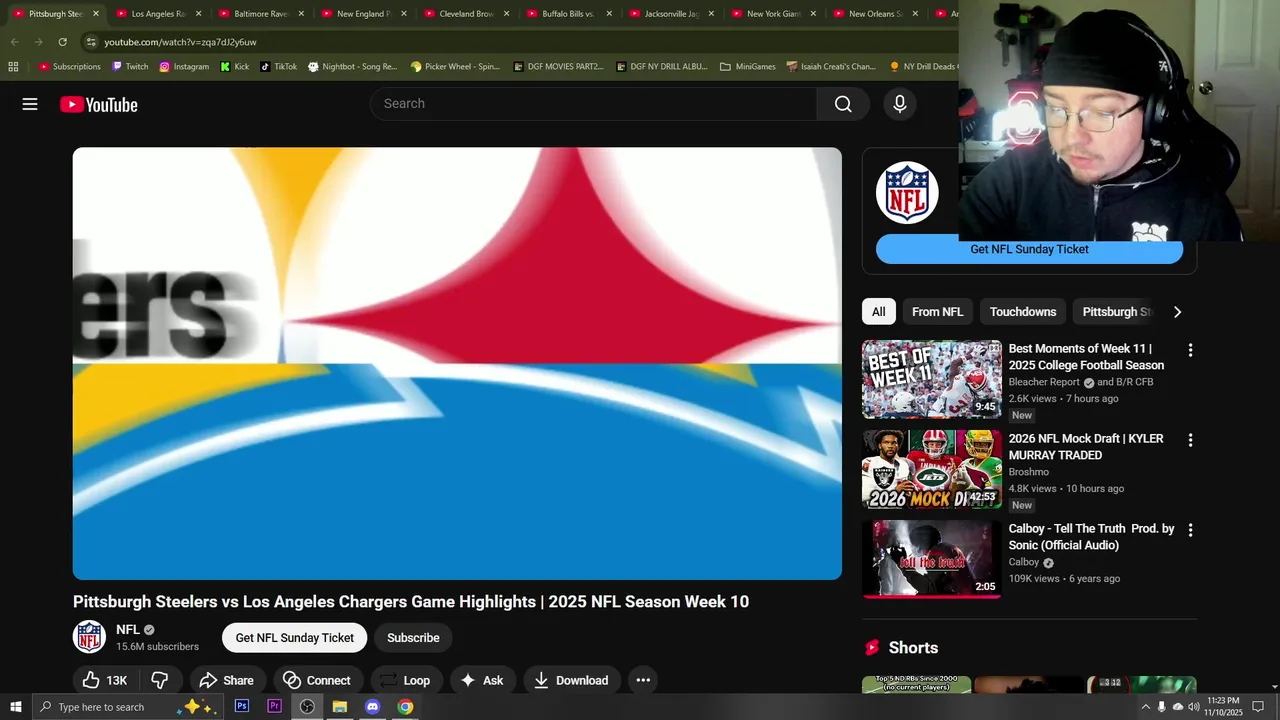Subscribe to the NFL channel

point(413,638)
